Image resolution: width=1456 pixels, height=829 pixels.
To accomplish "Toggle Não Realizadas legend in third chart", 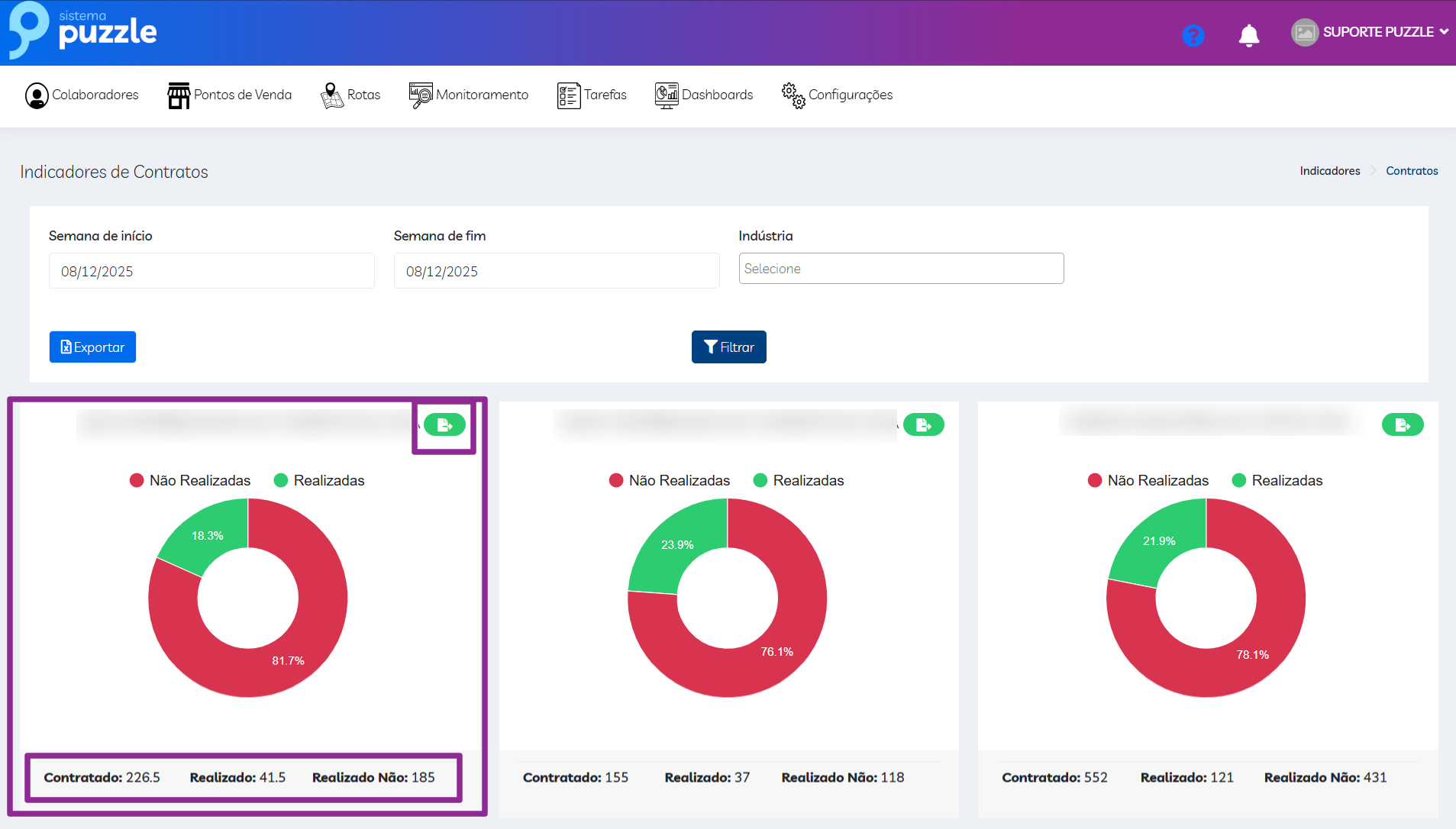I will [x=1148, y=480].
